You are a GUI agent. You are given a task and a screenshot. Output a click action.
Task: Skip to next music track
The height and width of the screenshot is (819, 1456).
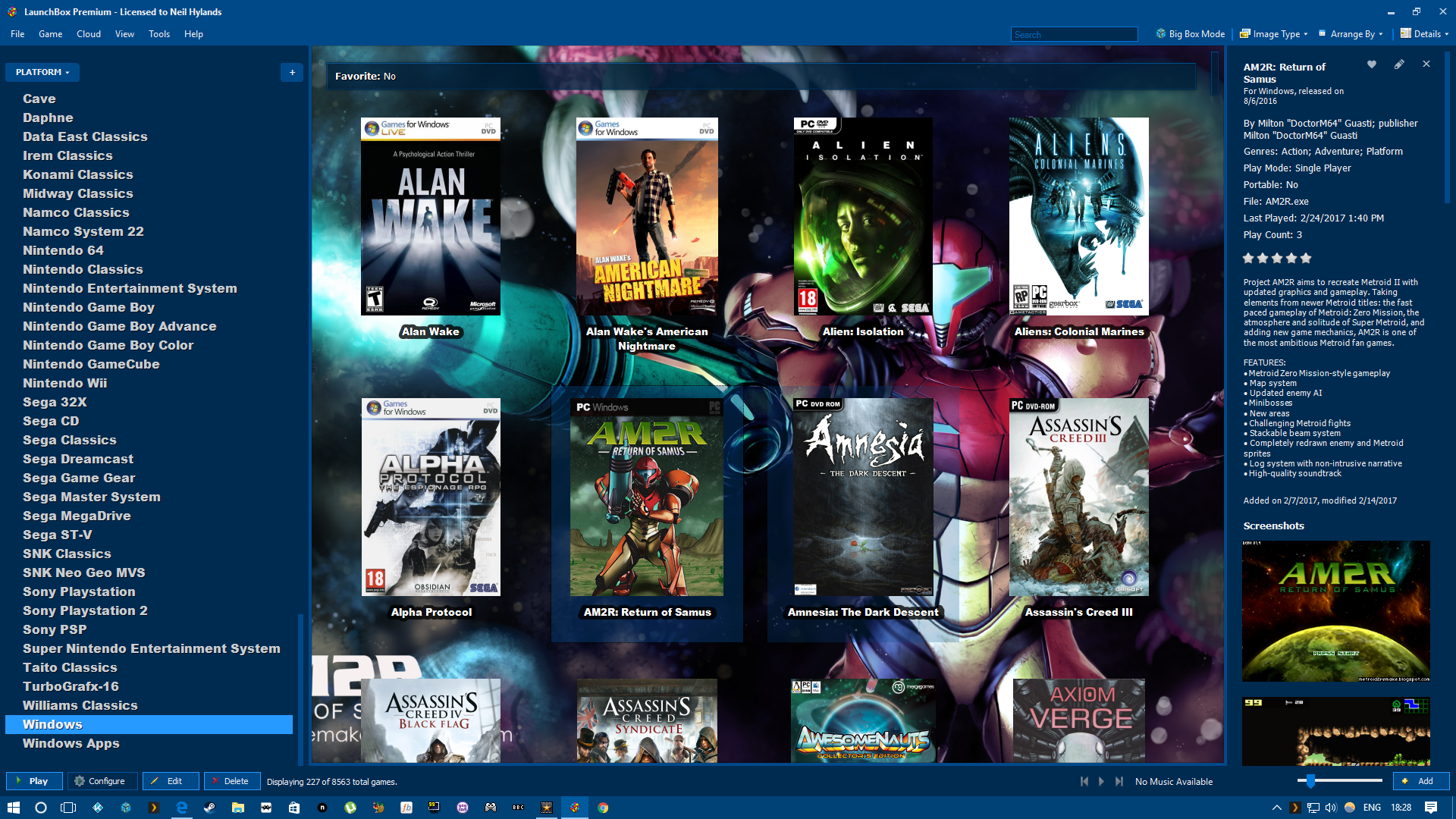click(1119, 781)
